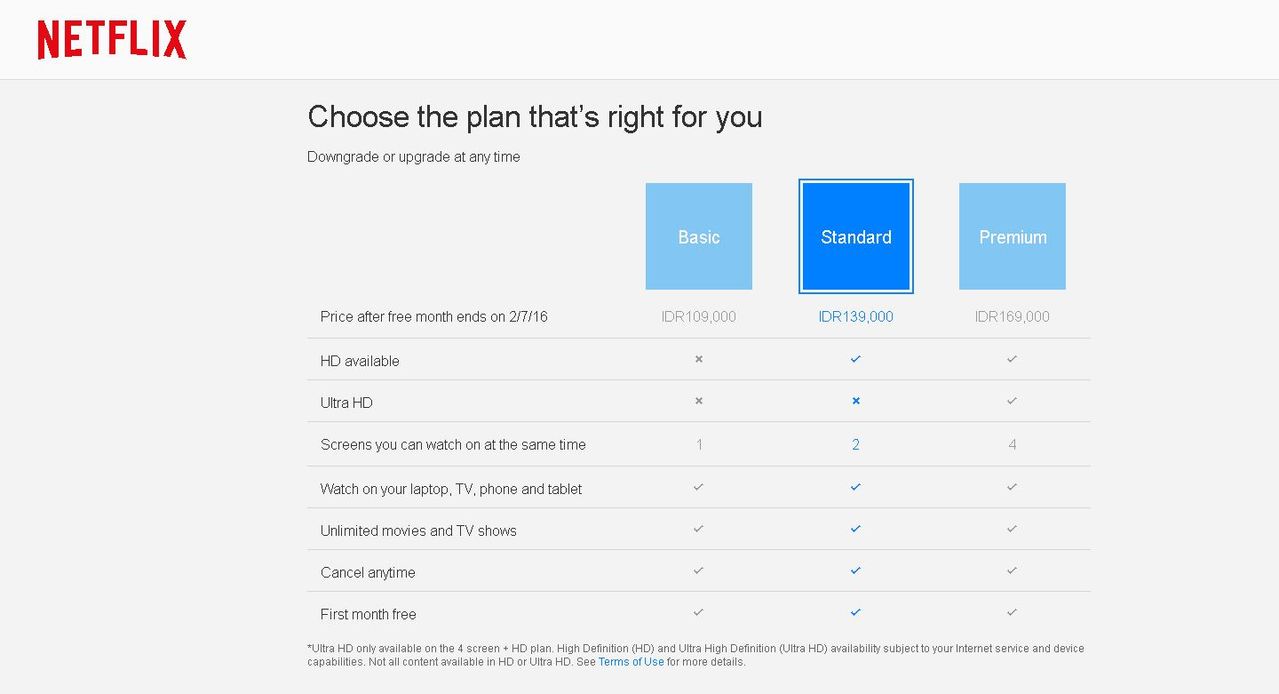
Task: Click the Premium price IDR169,000
Action: tap(1012, 317)
